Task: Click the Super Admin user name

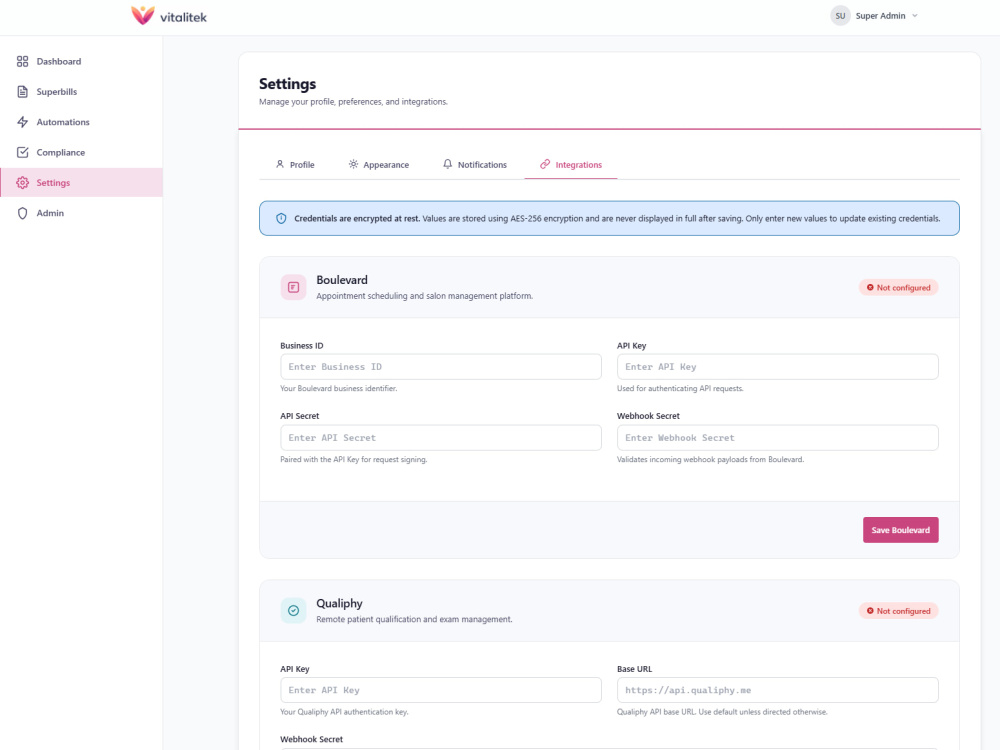Action: [880, 16]
